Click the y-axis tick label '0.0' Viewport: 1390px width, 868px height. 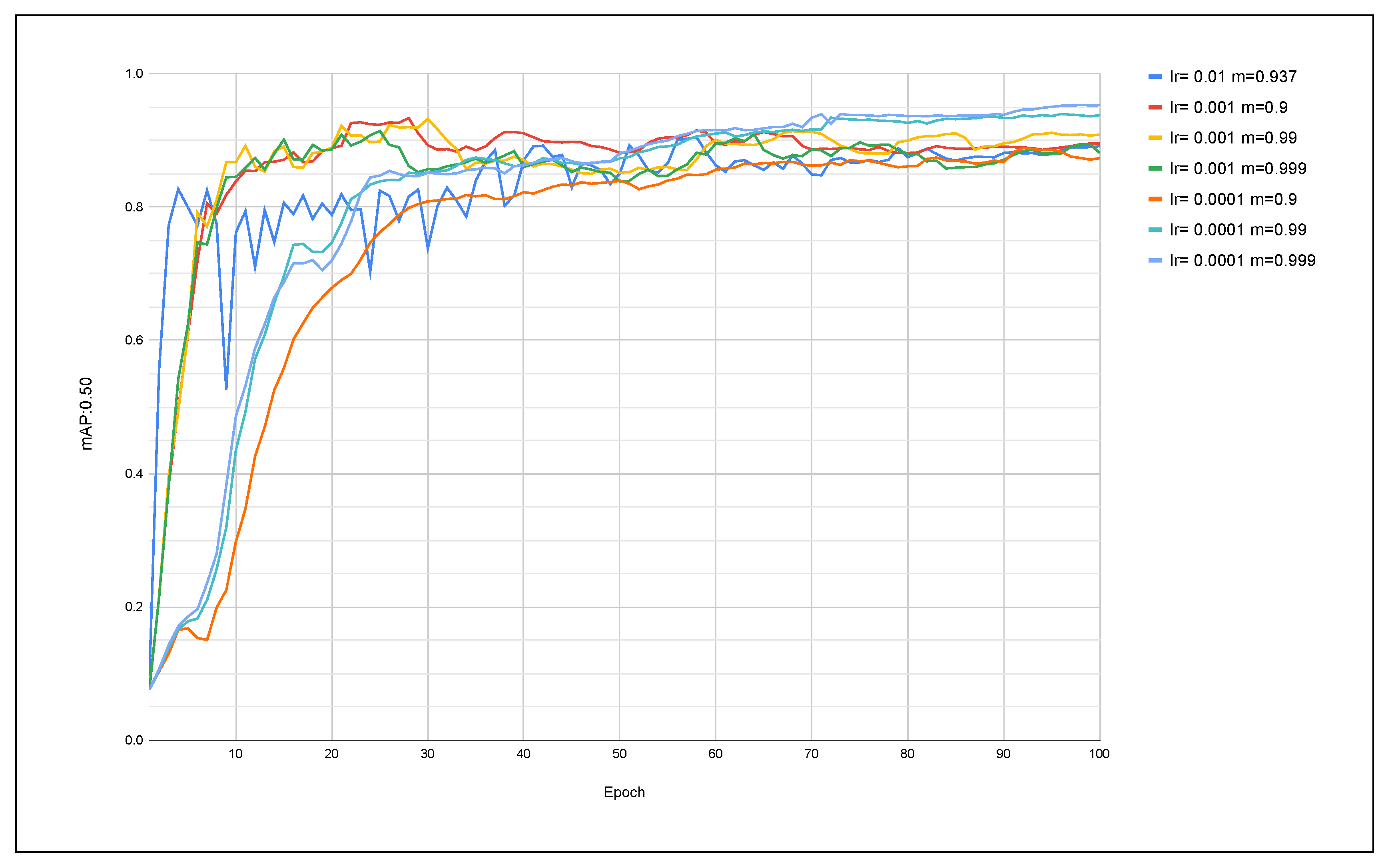pos(134,740)
